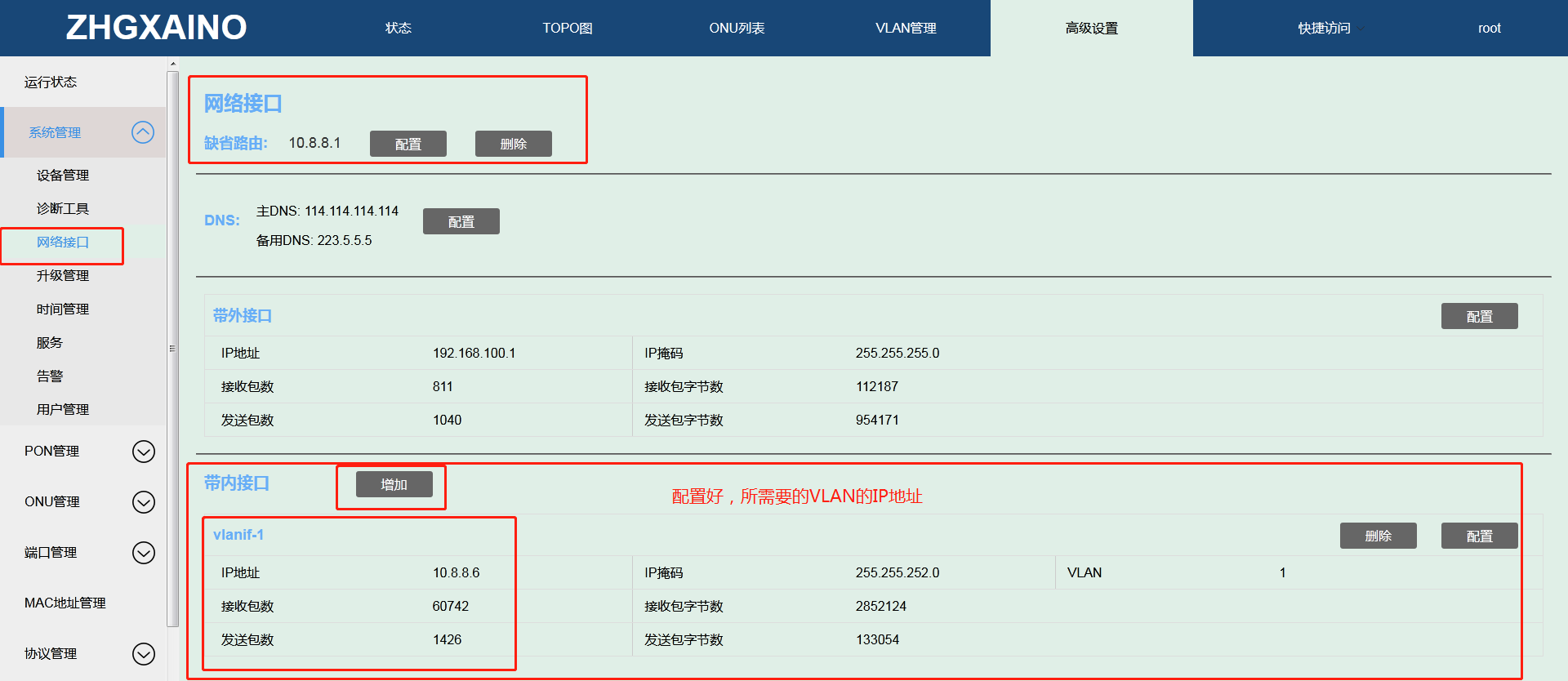This screenshot has height=681, width=1568.
Task: Open 升级管理 in the sidebar
Action: 63,275
